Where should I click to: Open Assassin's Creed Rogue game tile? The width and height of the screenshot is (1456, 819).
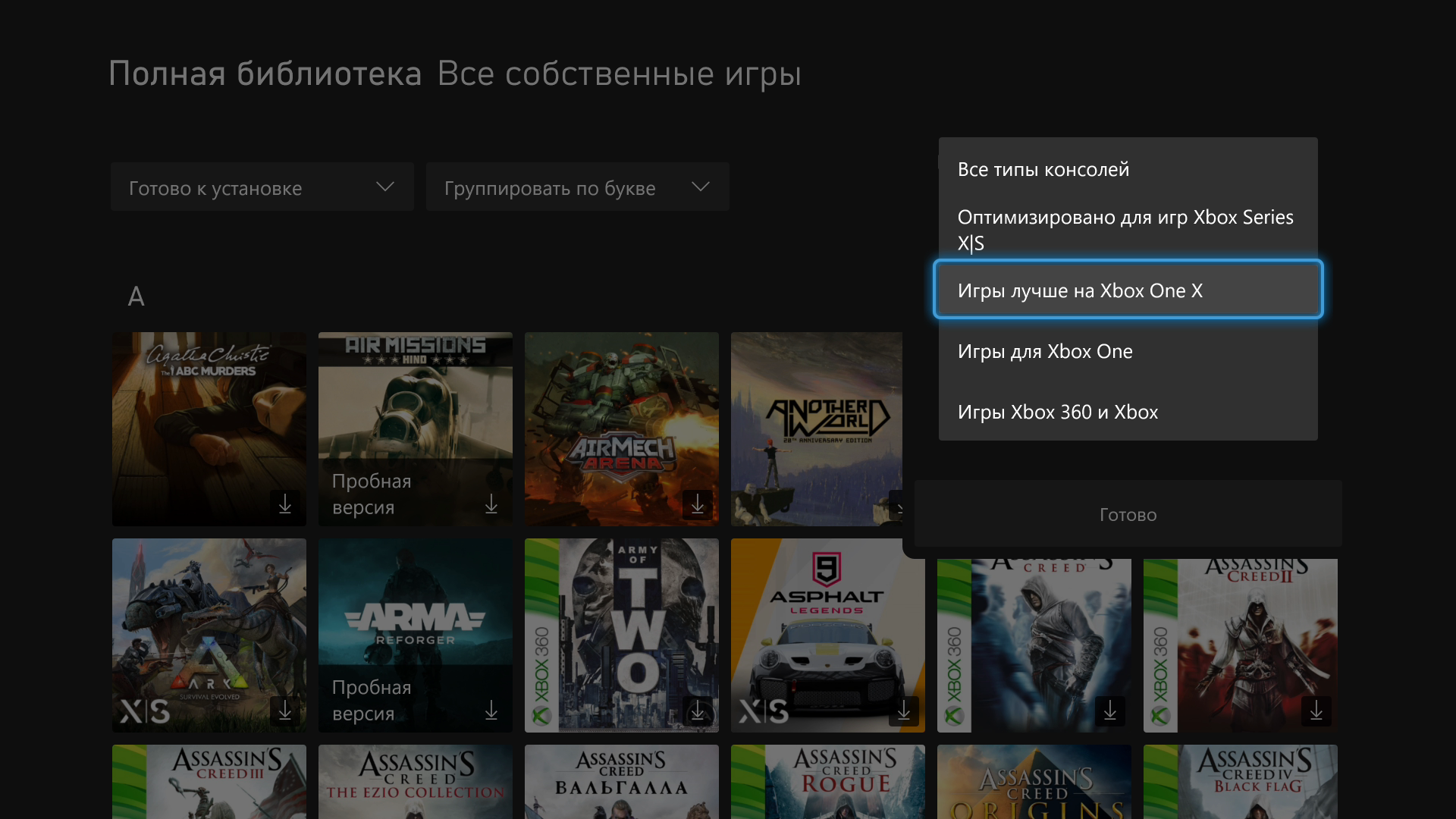point(827,781)
